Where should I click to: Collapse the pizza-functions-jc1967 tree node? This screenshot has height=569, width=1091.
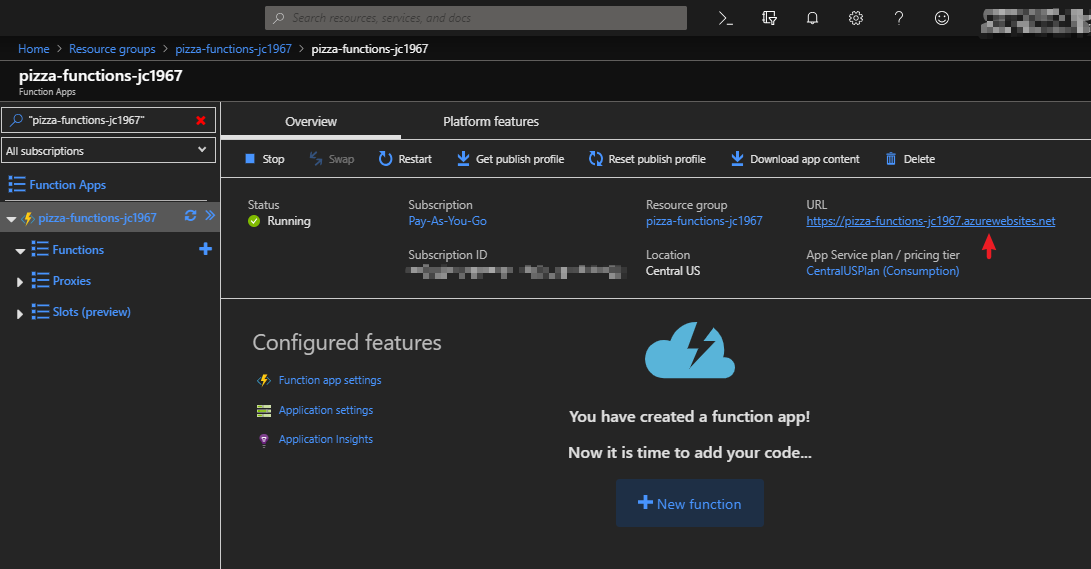(11, 219)
